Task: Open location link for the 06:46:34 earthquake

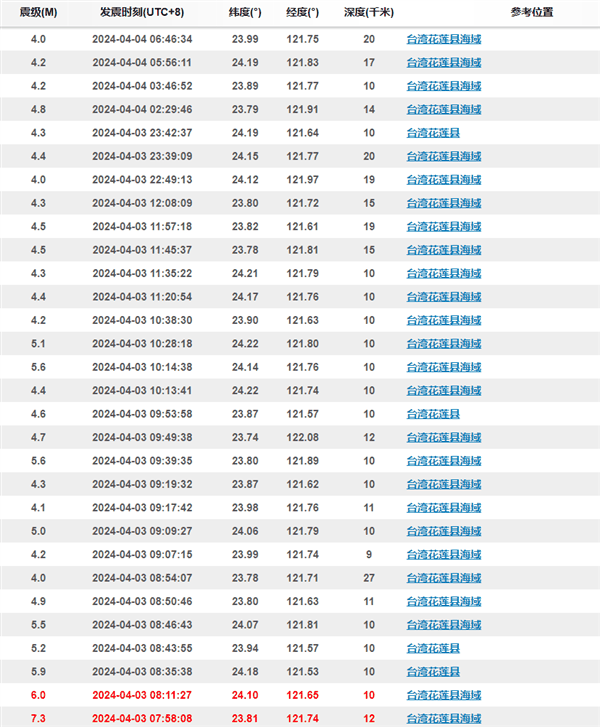Action: pyautogui.click(x=444, y=39)
